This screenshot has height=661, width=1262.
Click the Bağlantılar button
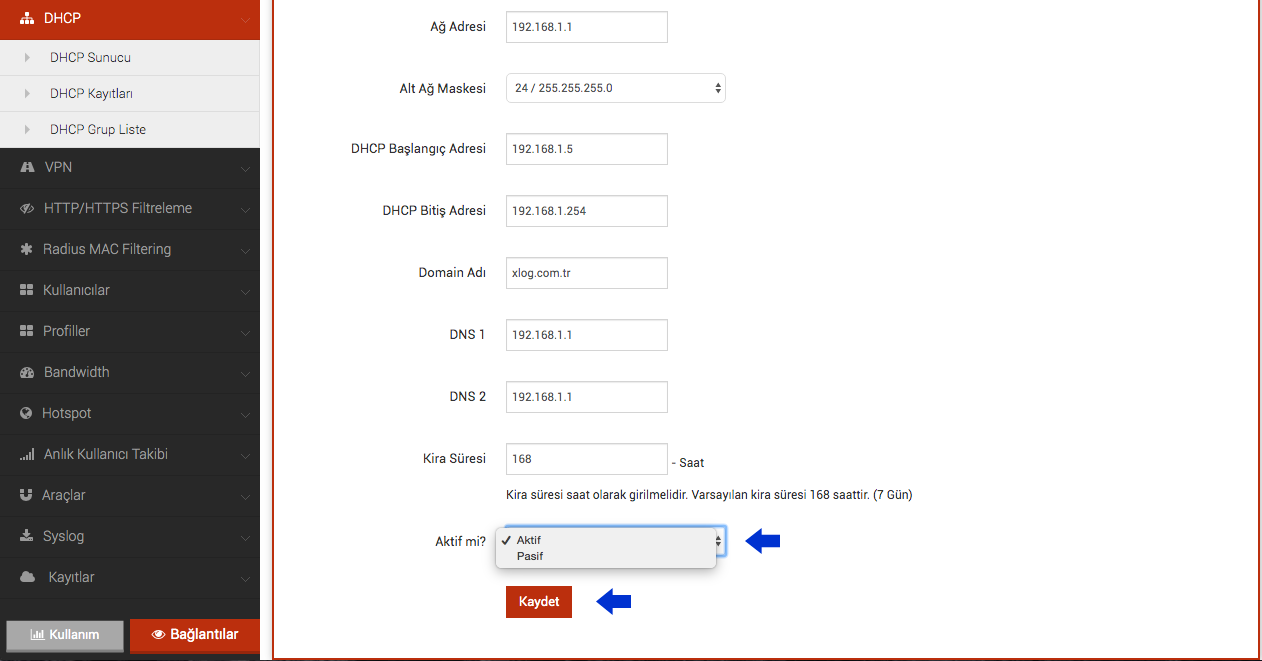[x=195, y=635]
